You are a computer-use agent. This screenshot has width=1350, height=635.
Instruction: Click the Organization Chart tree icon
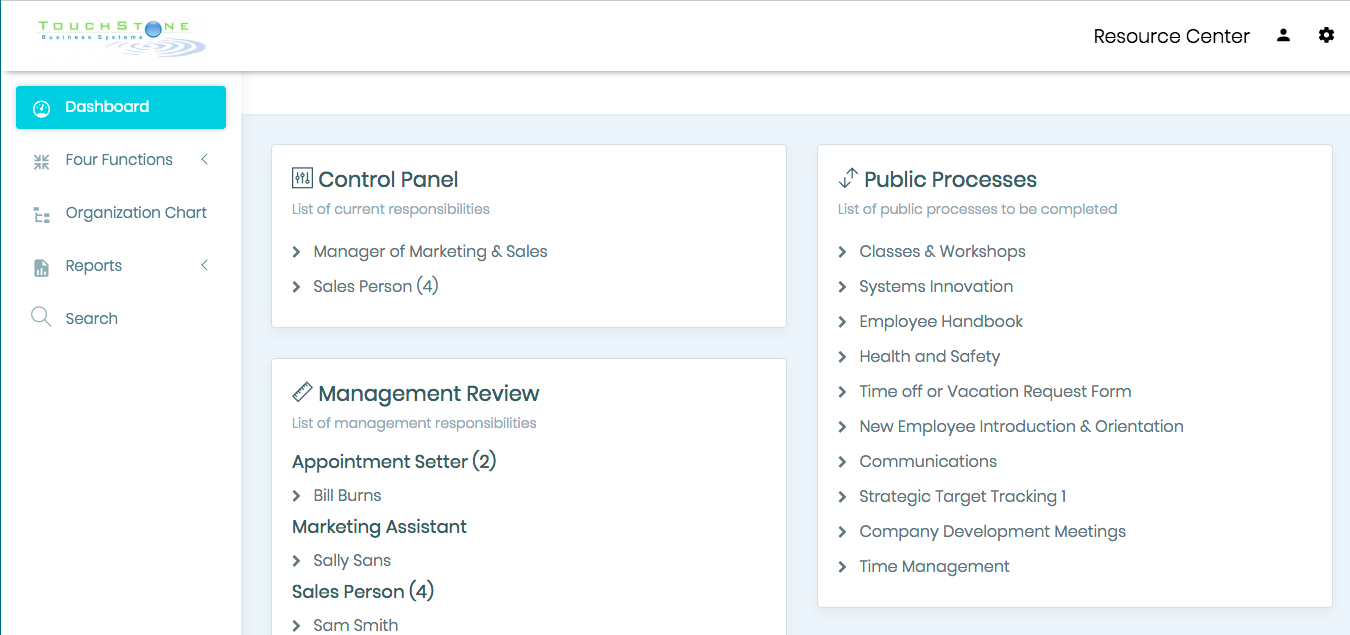click(x=41, y=214)
